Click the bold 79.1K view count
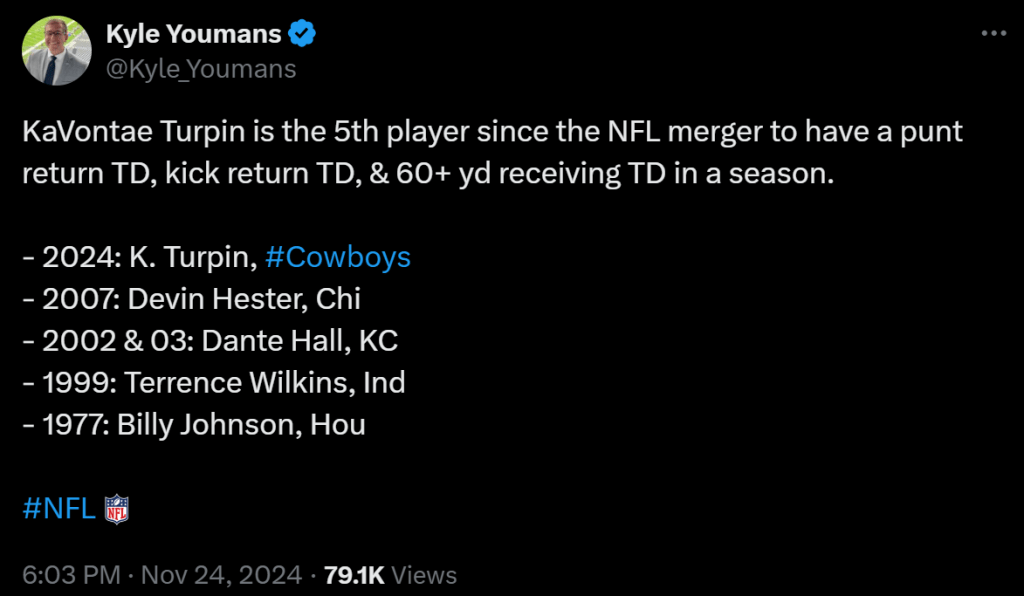The image size is (1024, 596). [x=354, y=575]
